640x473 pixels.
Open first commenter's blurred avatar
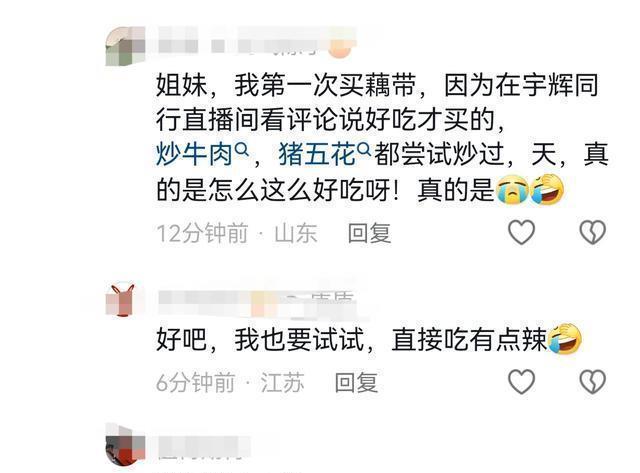tap(125, 46)
